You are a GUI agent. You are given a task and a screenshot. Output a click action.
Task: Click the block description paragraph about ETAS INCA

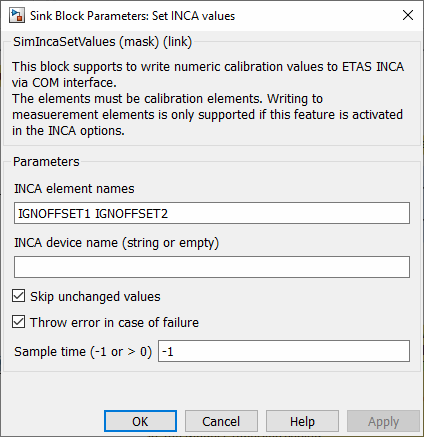pyautogui.click(x=208, y=99)
